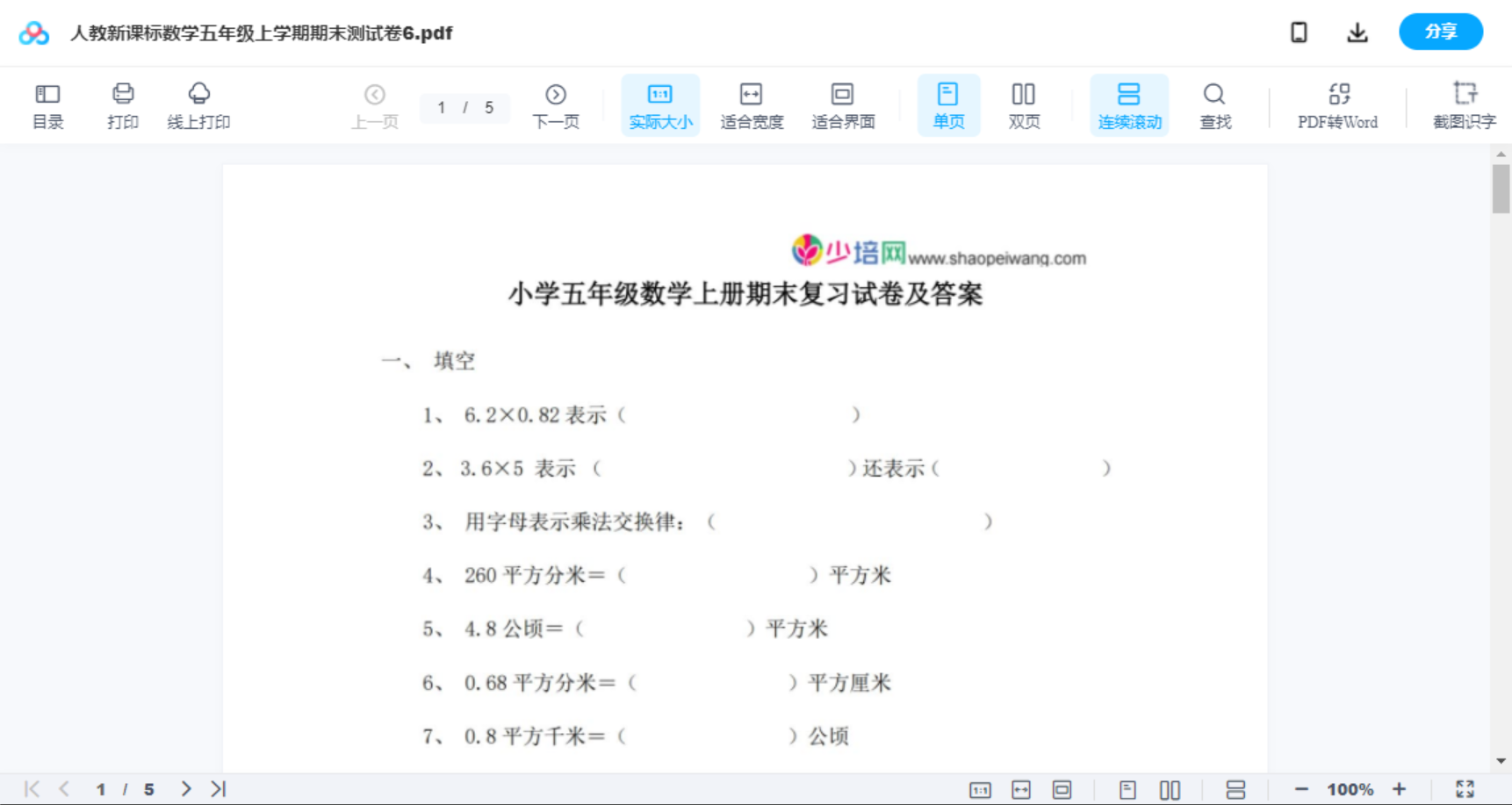This screenshot has height=805, width=1512.
Task: Select the 线上打印 online print icon
Action: (198, 104)
